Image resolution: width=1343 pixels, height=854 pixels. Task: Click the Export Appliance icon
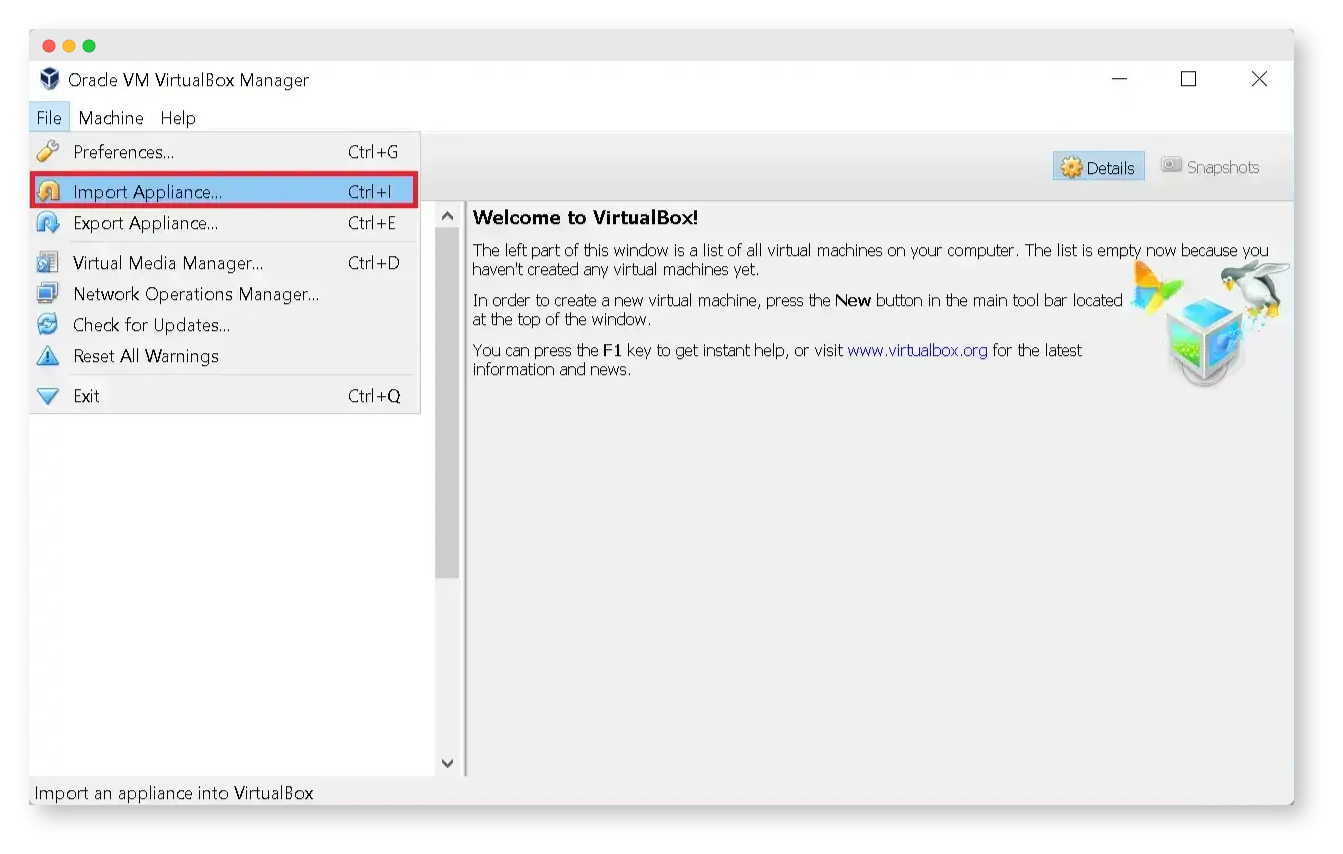pos(48,223)
